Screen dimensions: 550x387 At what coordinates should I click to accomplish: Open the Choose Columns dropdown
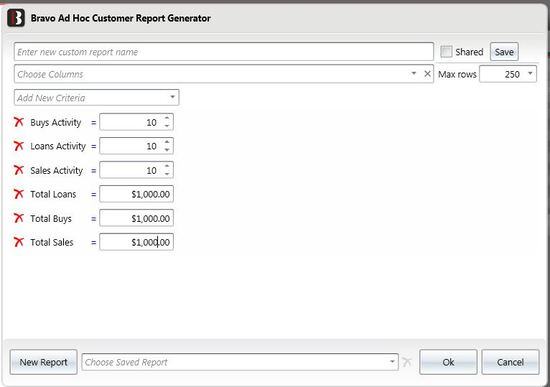point(414,74)
